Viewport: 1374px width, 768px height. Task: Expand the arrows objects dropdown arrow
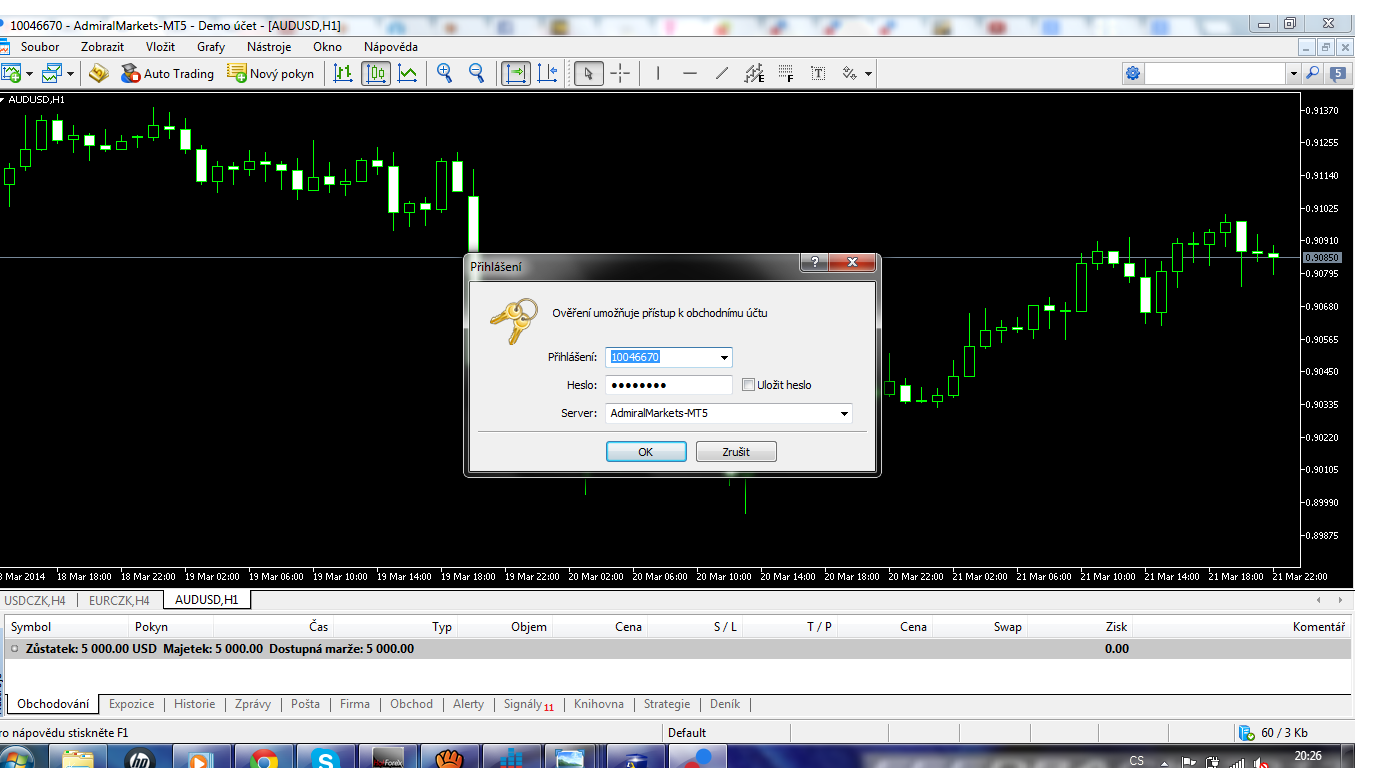click(868, 74)
